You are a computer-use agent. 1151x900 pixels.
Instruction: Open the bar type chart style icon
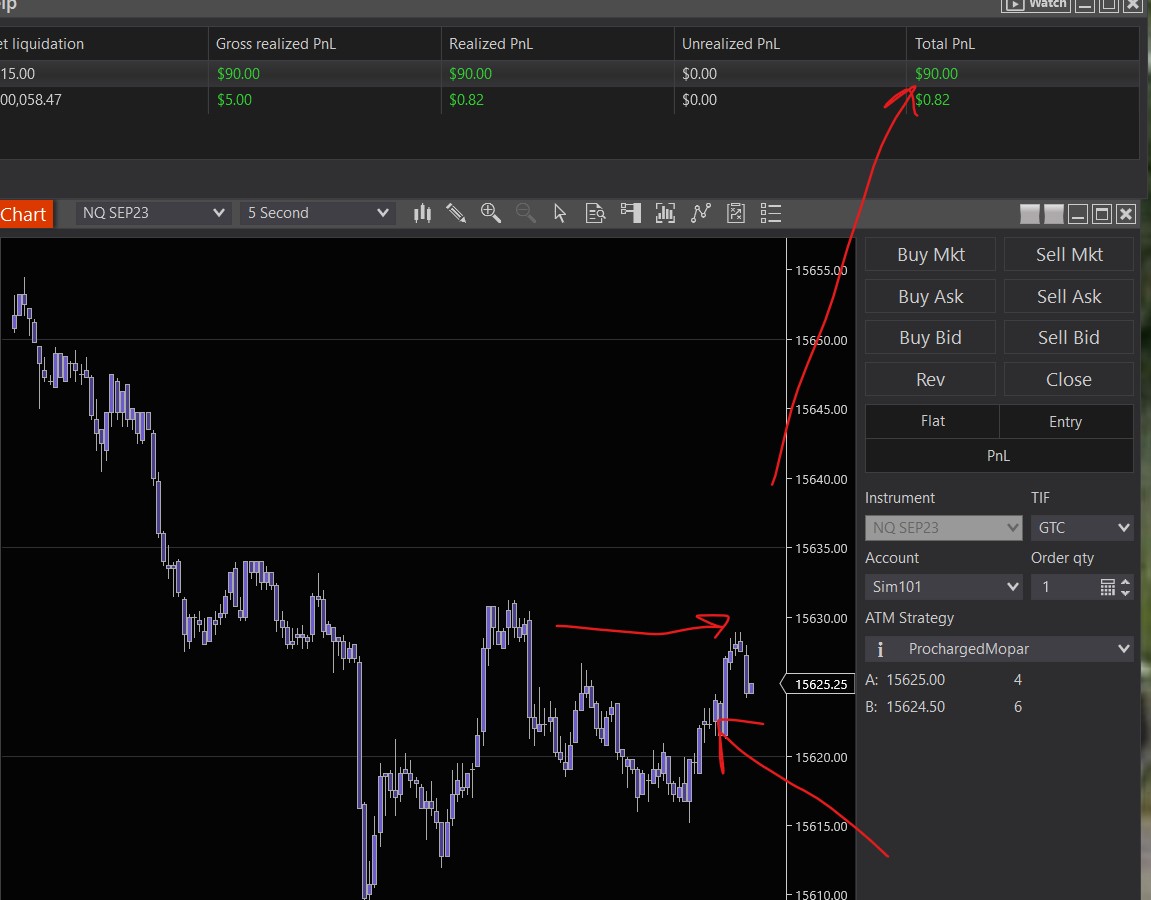click(422, 214)
